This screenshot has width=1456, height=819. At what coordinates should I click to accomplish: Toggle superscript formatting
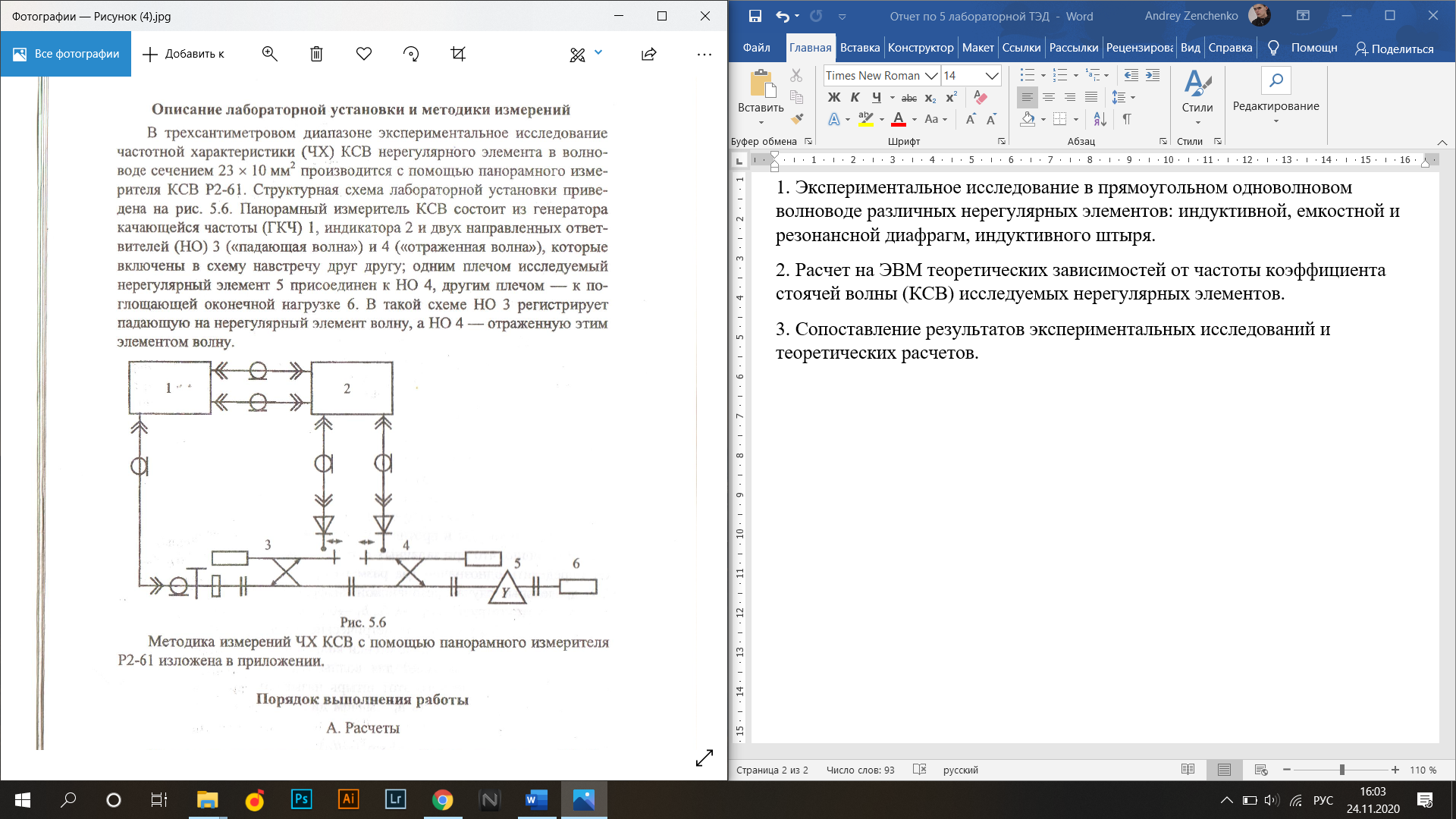(x=951, y=97)
